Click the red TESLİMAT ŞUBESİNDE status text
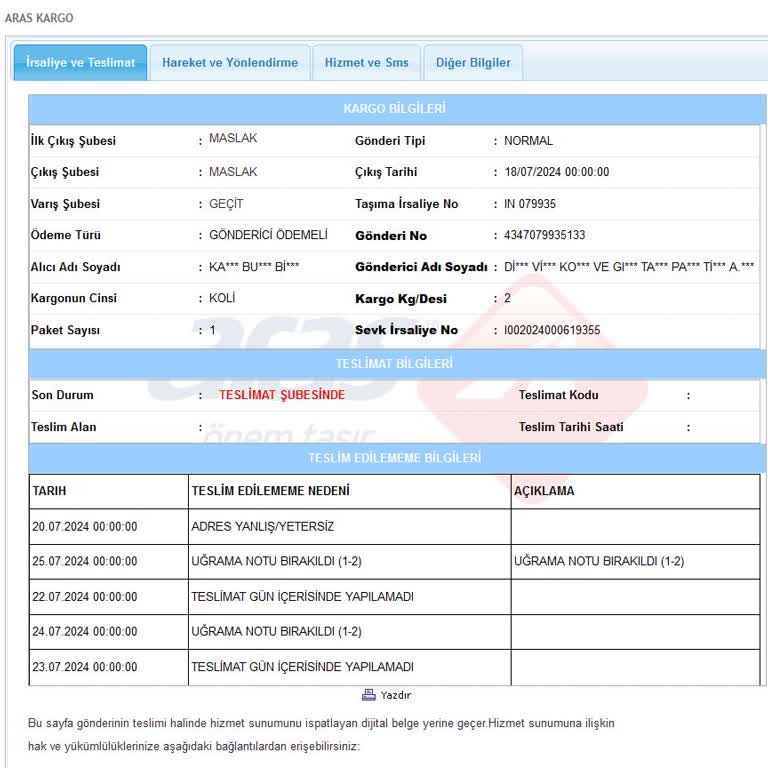Image resolution: width=768 pixels, height=768 pixels. 282,395
